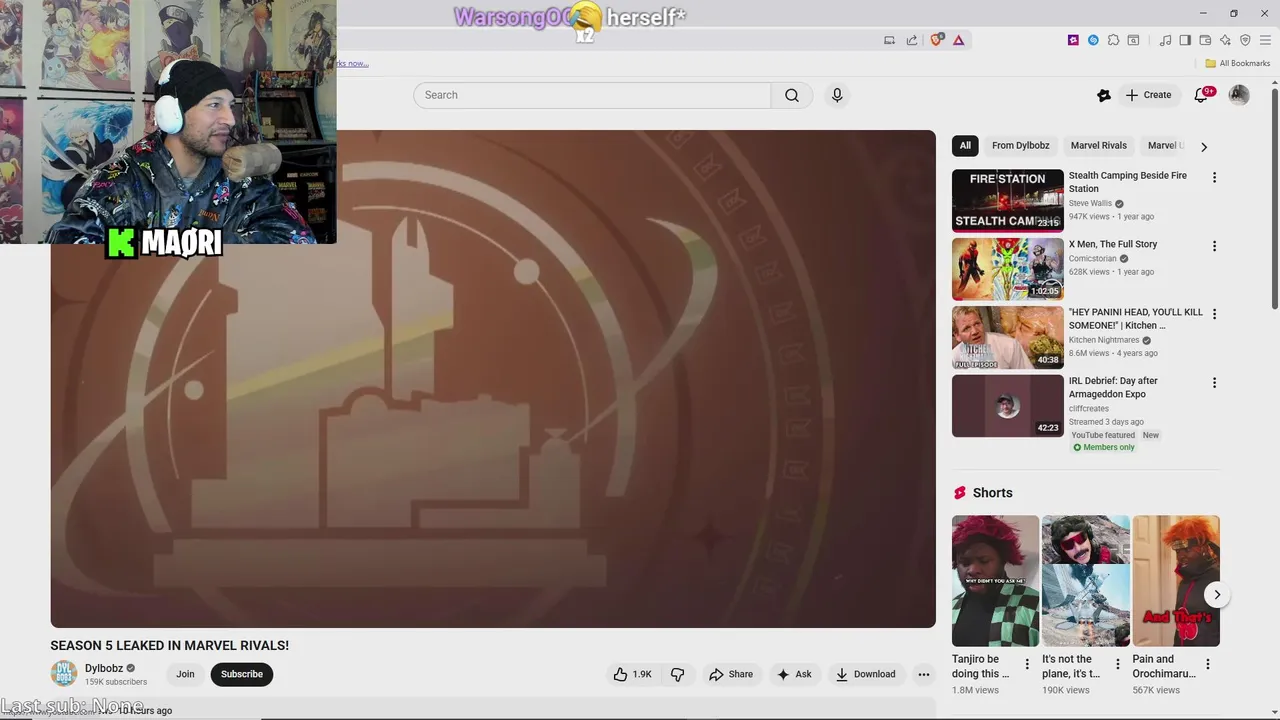Click the Subscribe button
The image size is (1280, 720).
pos(242,674)
